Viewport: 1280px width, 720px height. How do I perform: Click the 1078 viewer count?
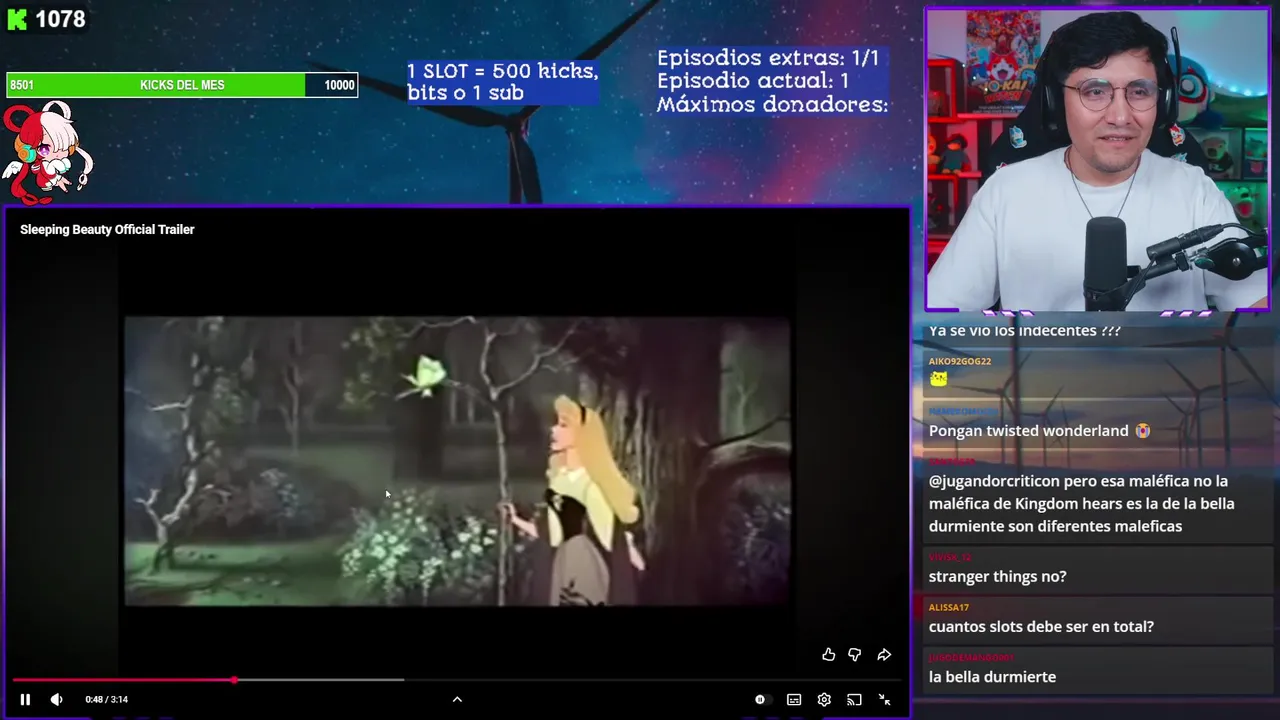tap(60, 20)
